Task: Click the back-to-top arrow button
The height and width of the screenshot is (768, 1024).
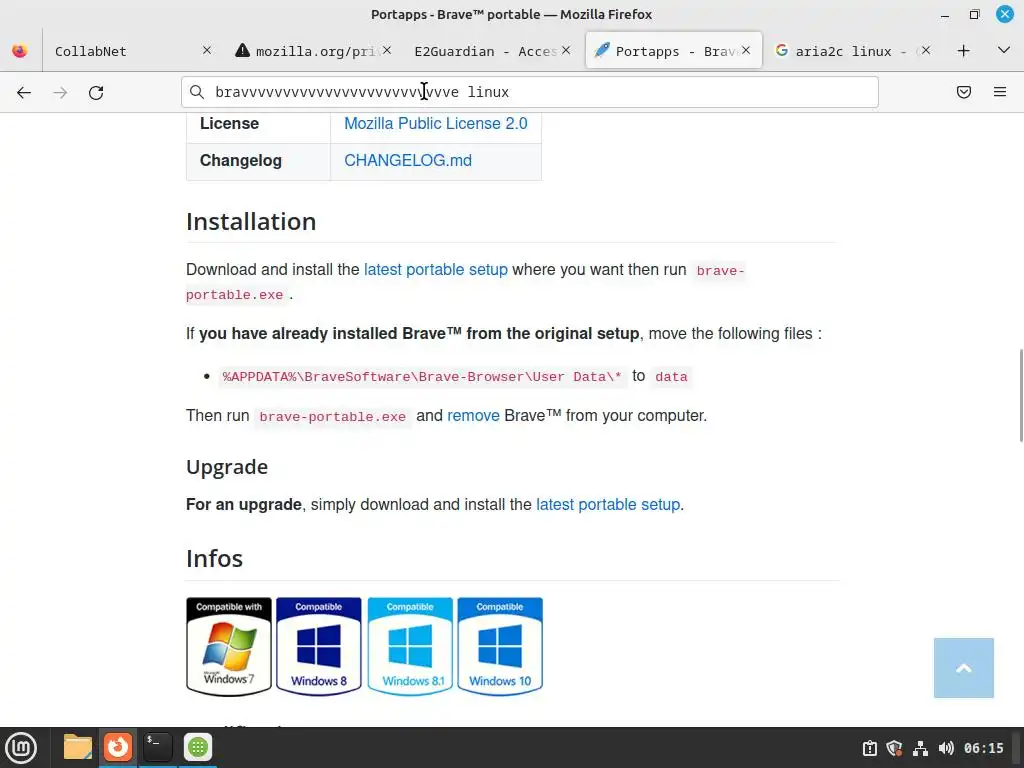Action: point(963,668)
